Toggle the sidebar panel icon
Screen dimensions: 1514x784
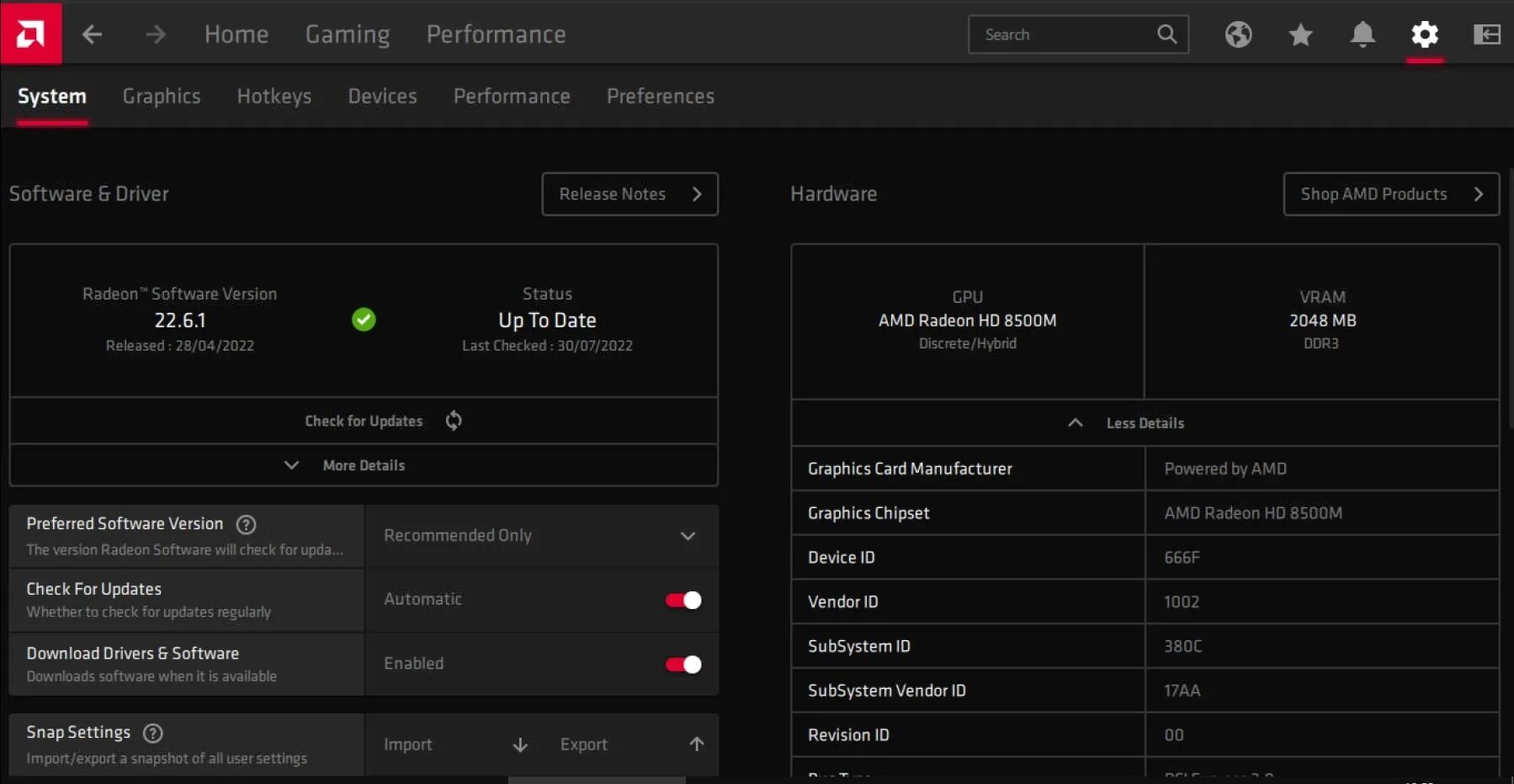(1487, 34)
